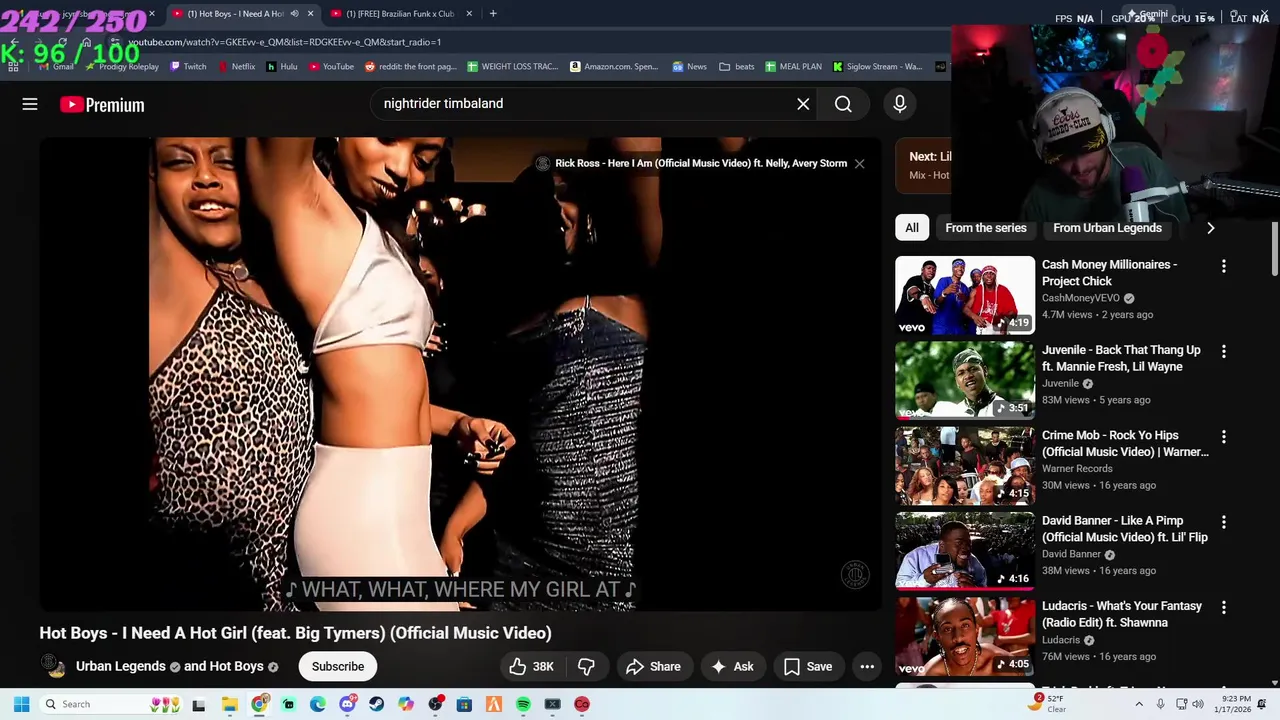Start voice search with the microphone icon
1280x720 pixels.
point(899,104)
